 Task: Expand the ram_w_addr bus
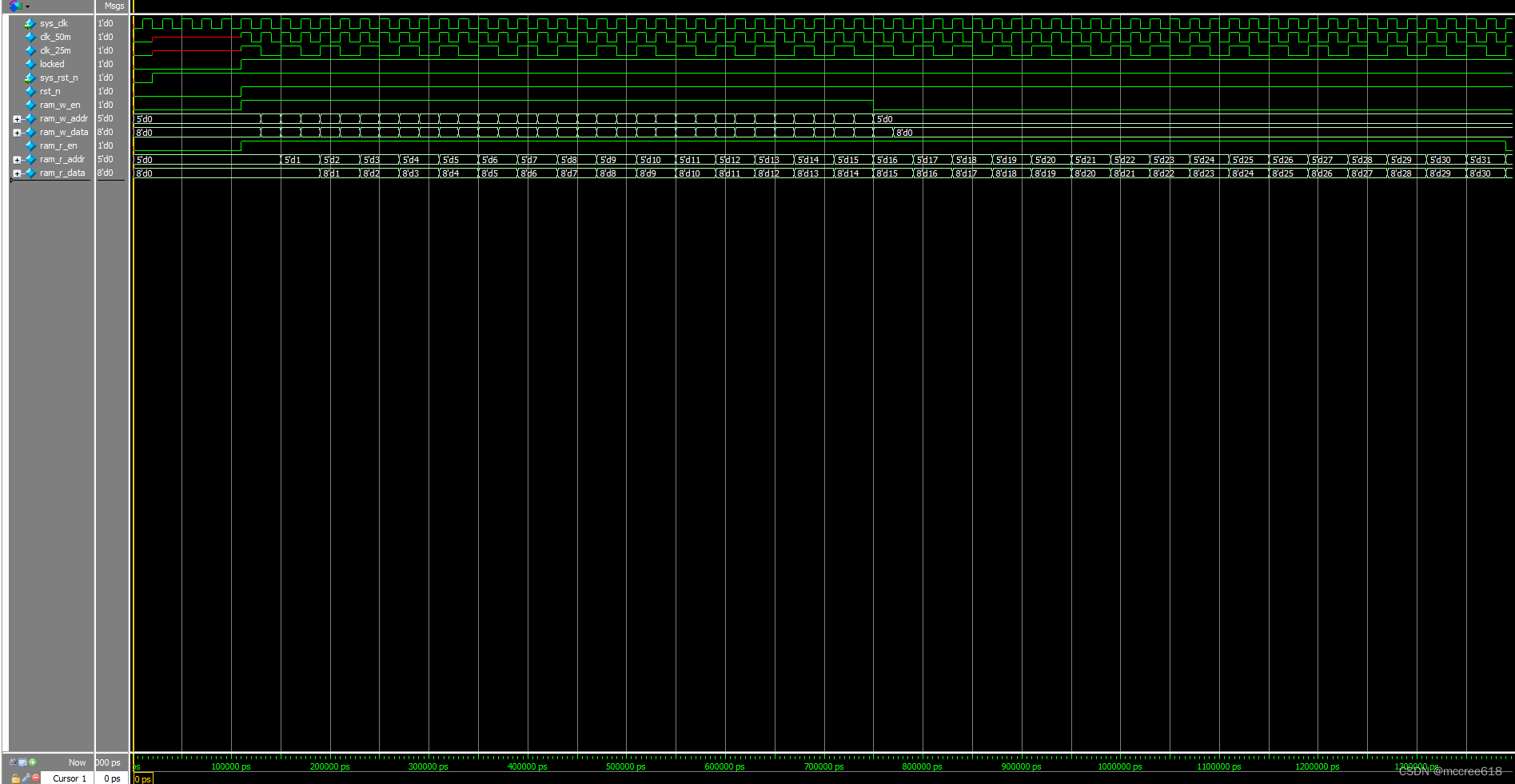17,119
